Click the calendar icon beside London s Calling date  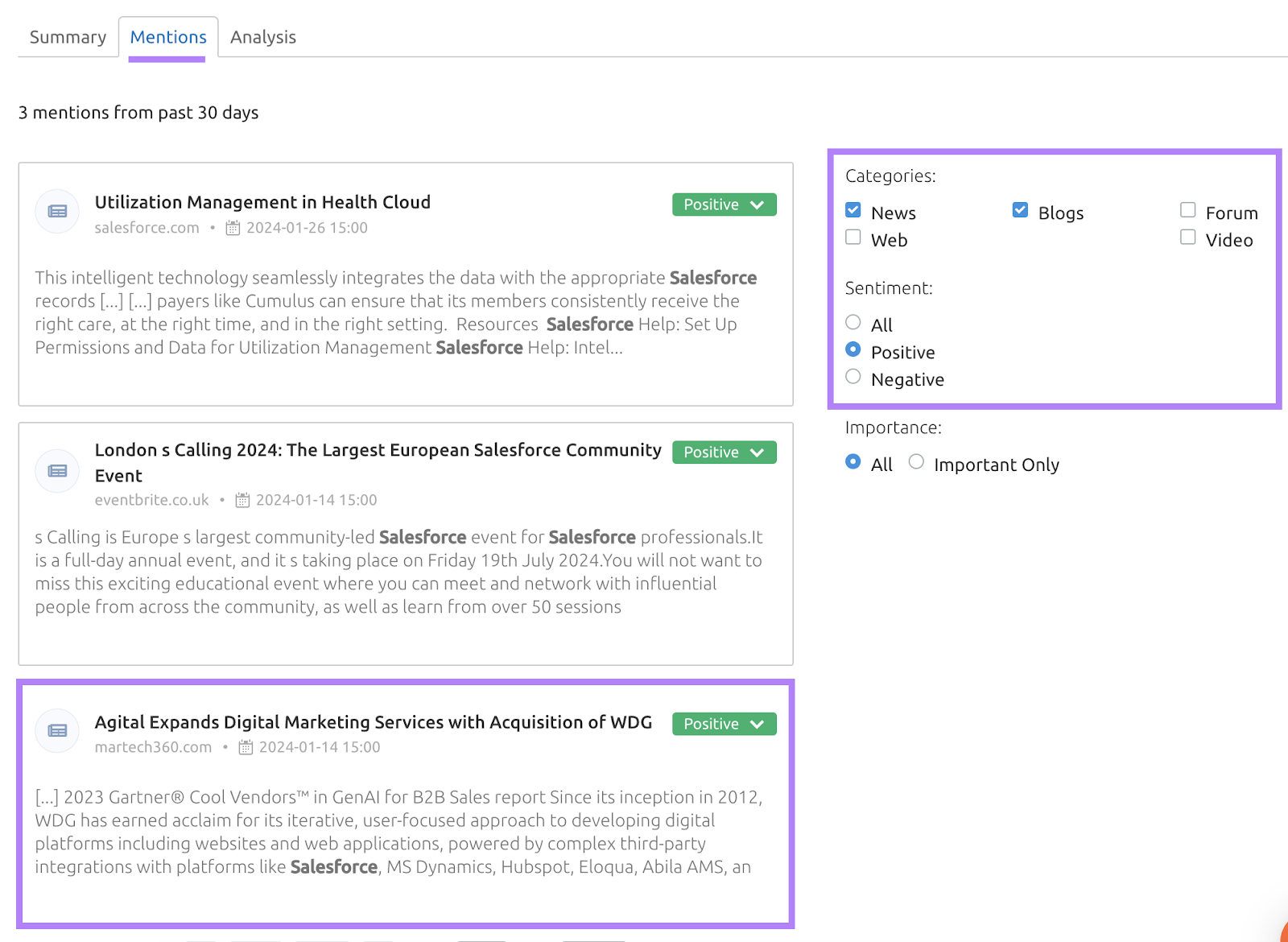click(x=242, y=500)
